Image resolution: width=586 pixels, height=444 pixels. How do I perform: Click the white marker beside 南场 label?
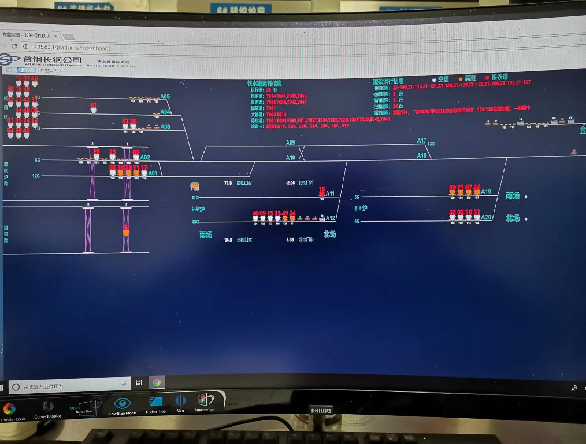526,197
